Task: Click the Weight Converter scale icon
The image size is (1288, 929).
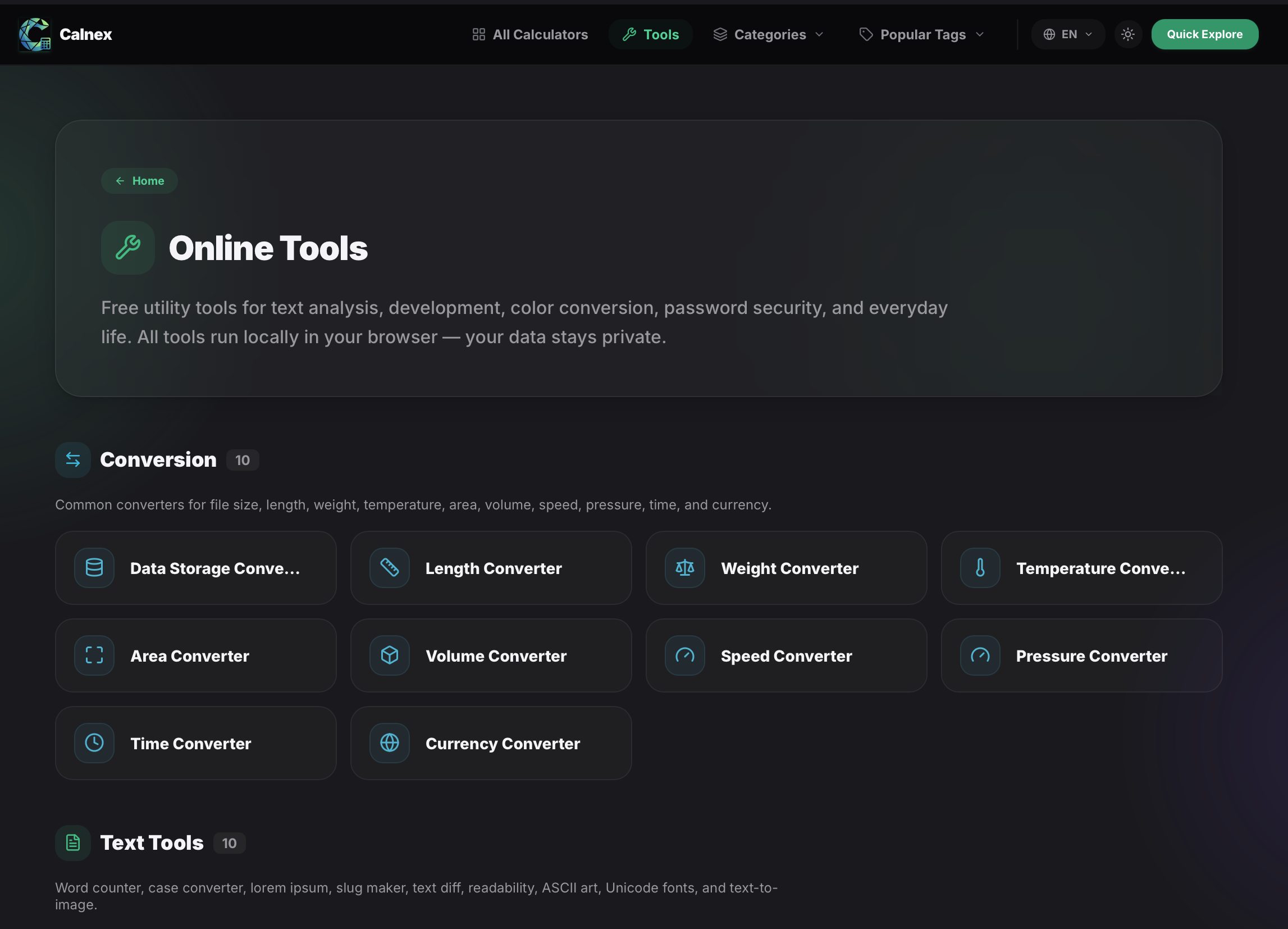Action: point(685,568)
